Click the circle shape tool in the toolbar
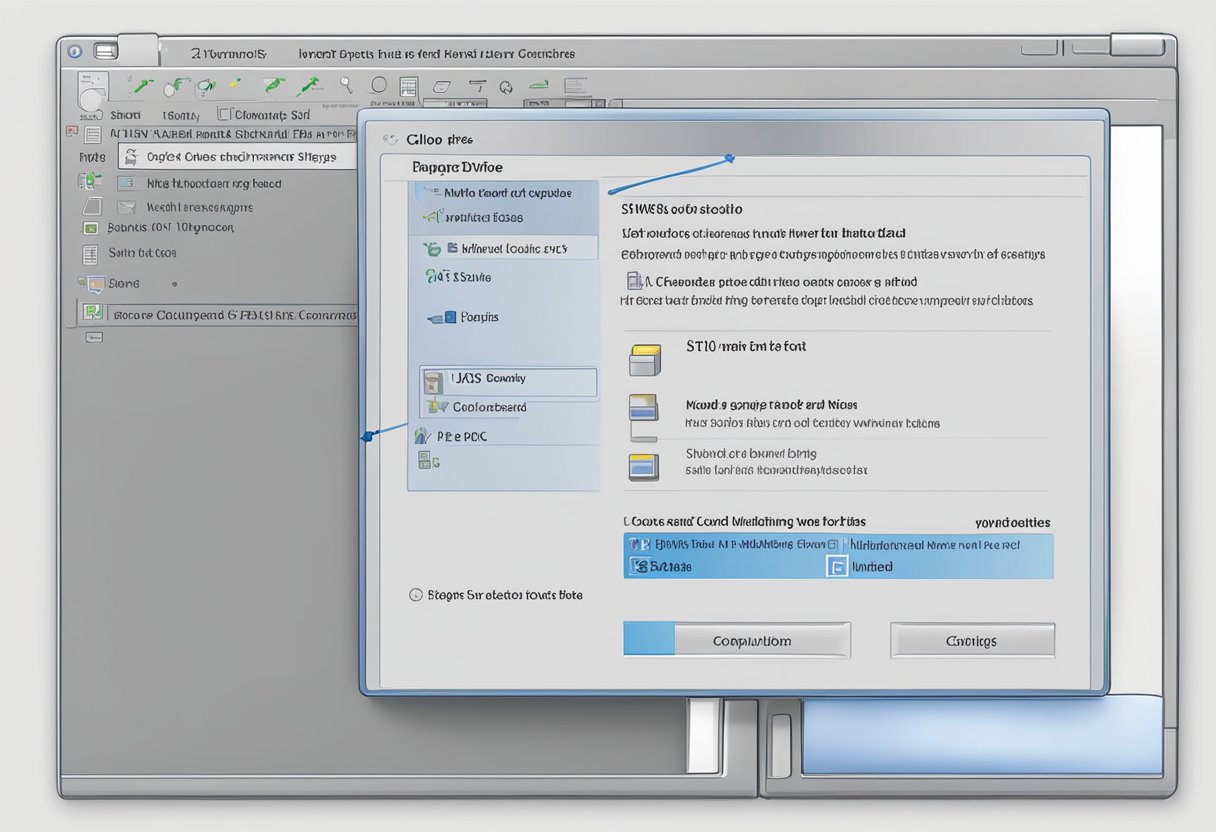 pyautogui.click(x=378, y=86)
